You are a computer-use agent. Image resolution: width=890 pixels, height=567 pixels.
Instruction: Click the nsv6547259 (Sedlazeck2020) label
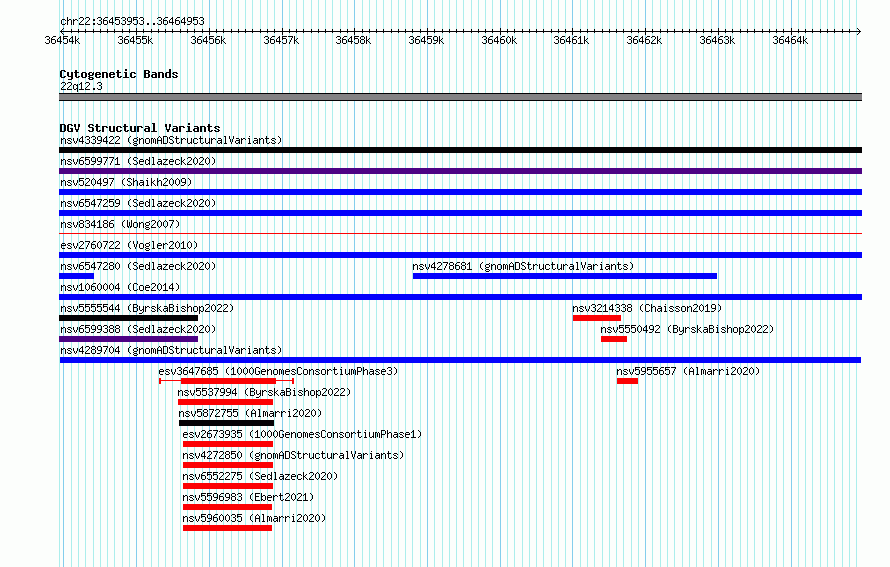point(138,203)
